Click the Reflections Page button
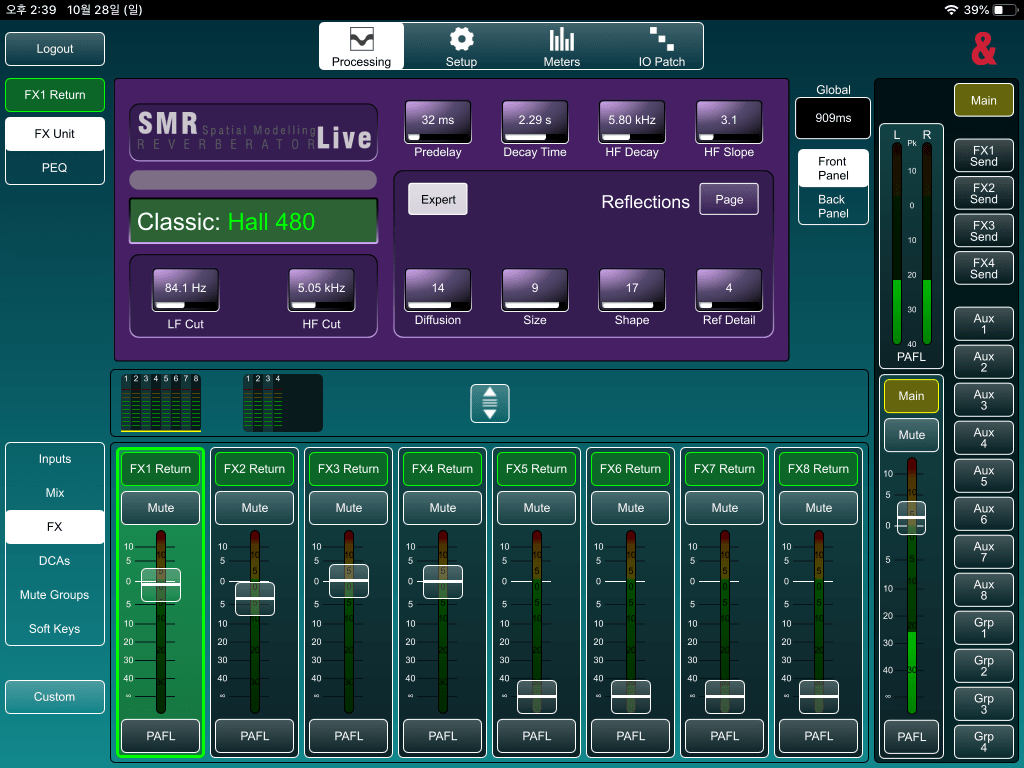The image size is (1024, 768). 729,199
